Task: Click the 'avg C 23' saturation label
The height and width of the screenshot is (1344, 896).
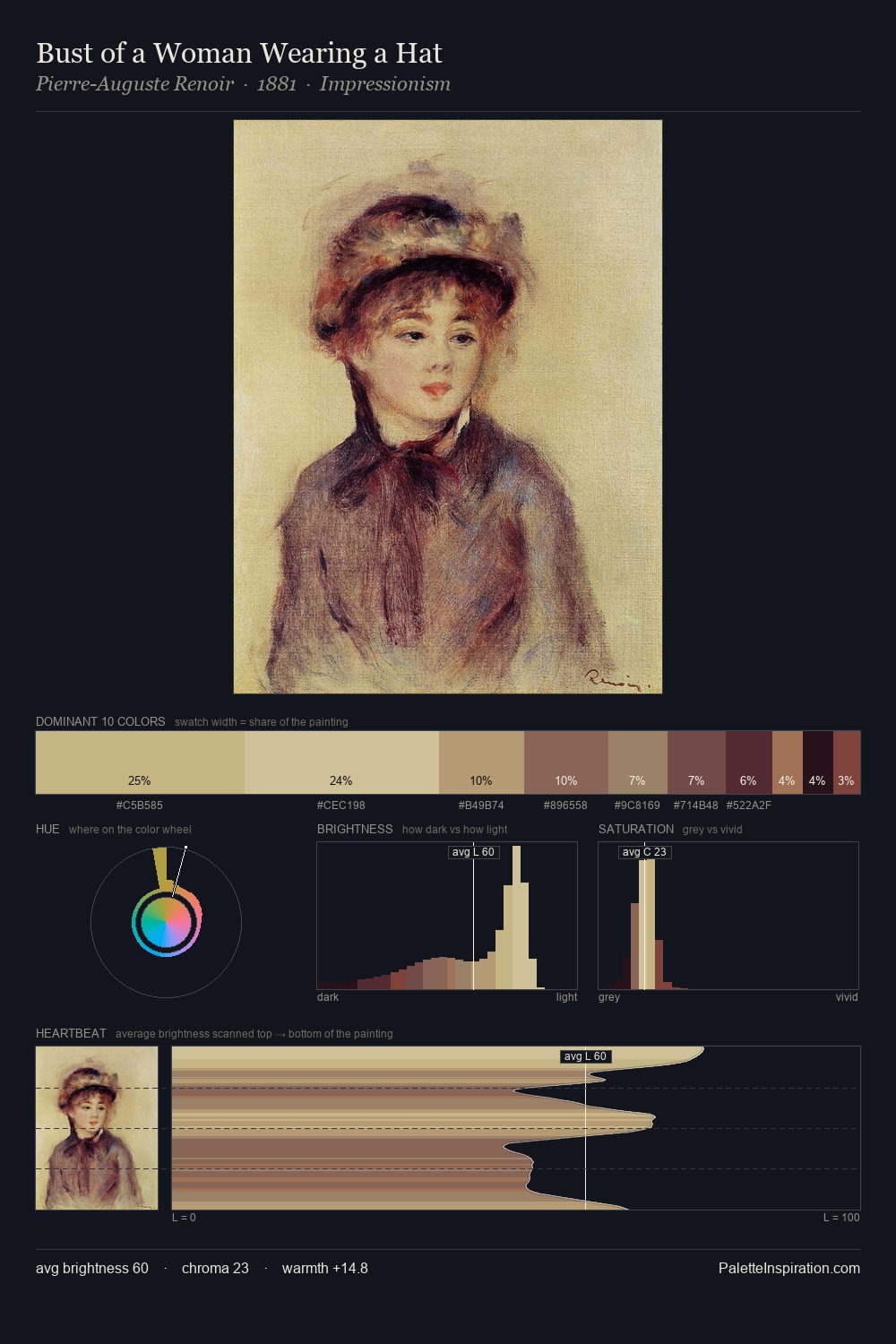Action: click(644, 852)
